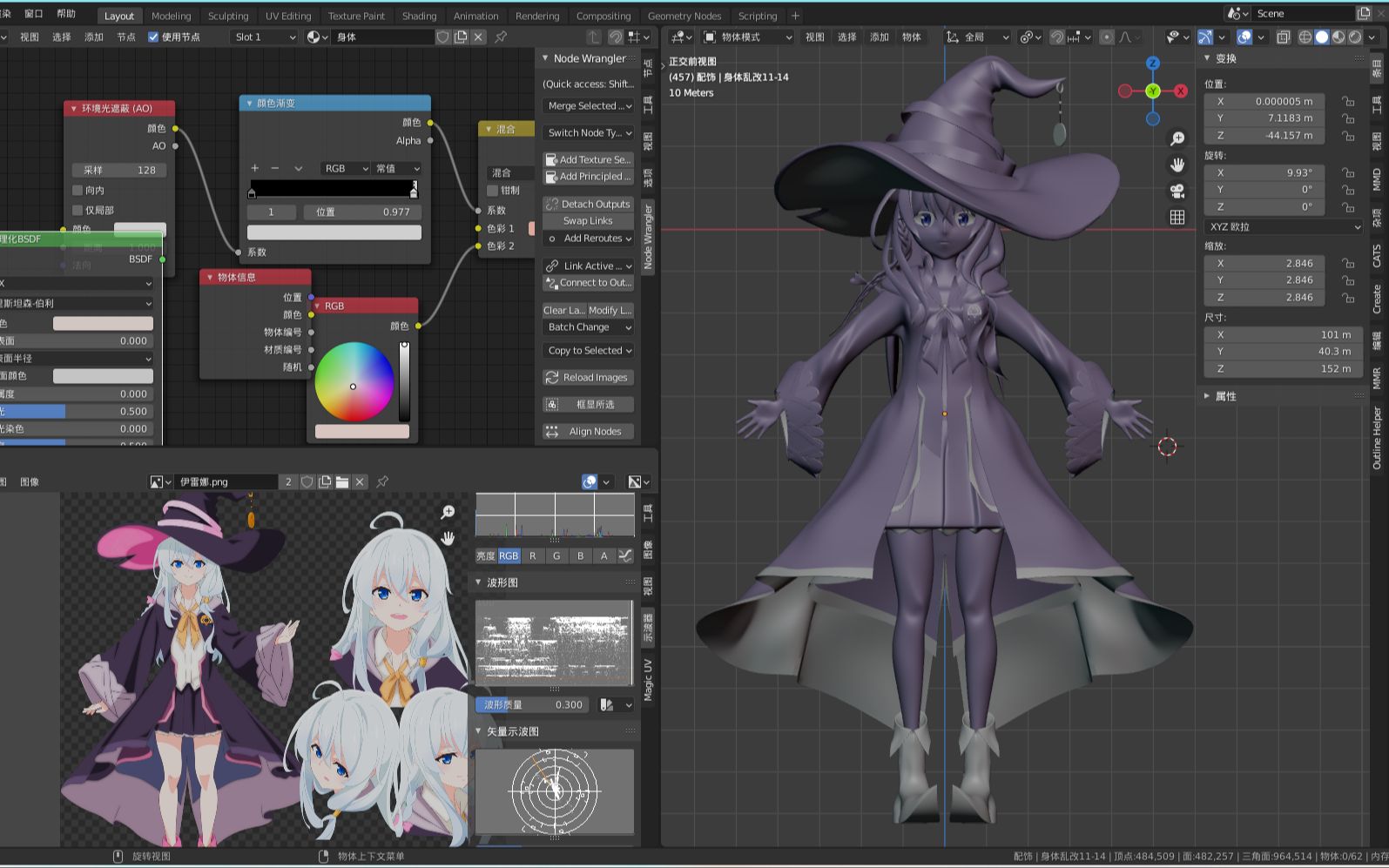Click the RGB node color wheel
The image size is (1389, 868).
354,382
